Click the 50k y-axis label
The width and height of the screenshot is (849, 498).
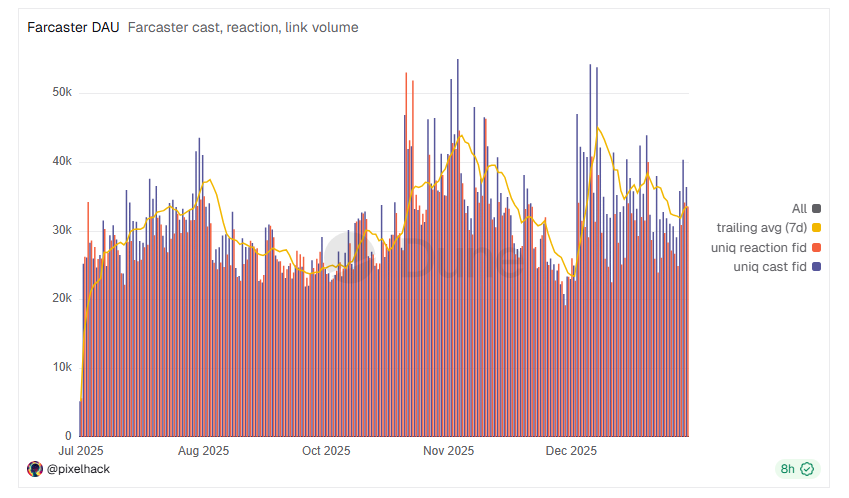coord(61,93)
